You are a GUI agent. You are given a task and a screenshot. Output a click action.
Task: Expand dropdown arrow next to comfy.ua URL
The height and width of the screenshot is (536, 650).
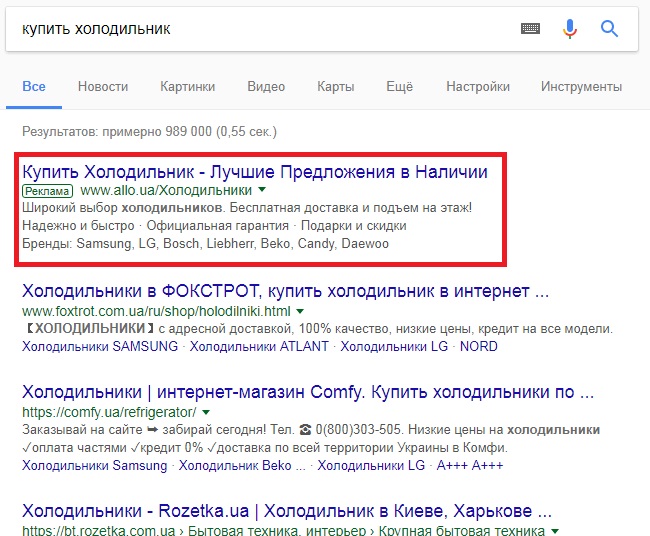pos(206,412)
